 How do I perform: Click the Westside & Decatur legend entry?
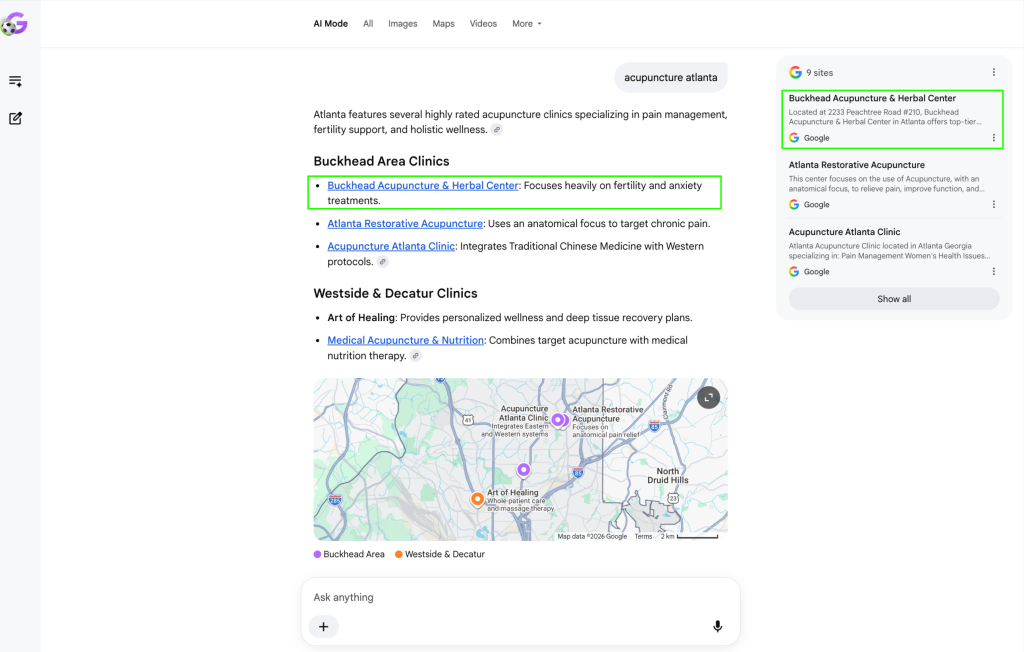pyautogui.click(x=440, y=554)
